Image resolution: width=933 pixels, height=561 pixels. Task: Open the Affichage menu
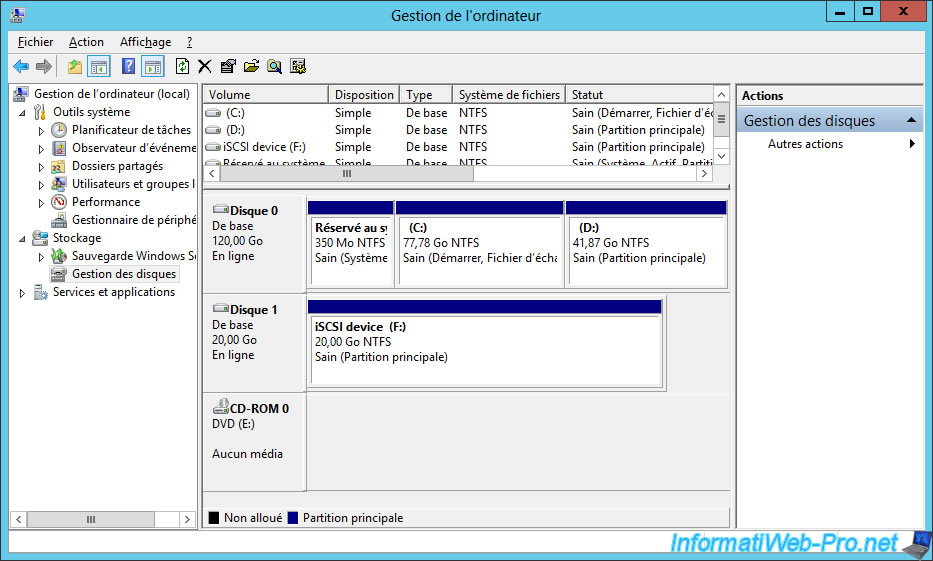click(x=145, y=42)
